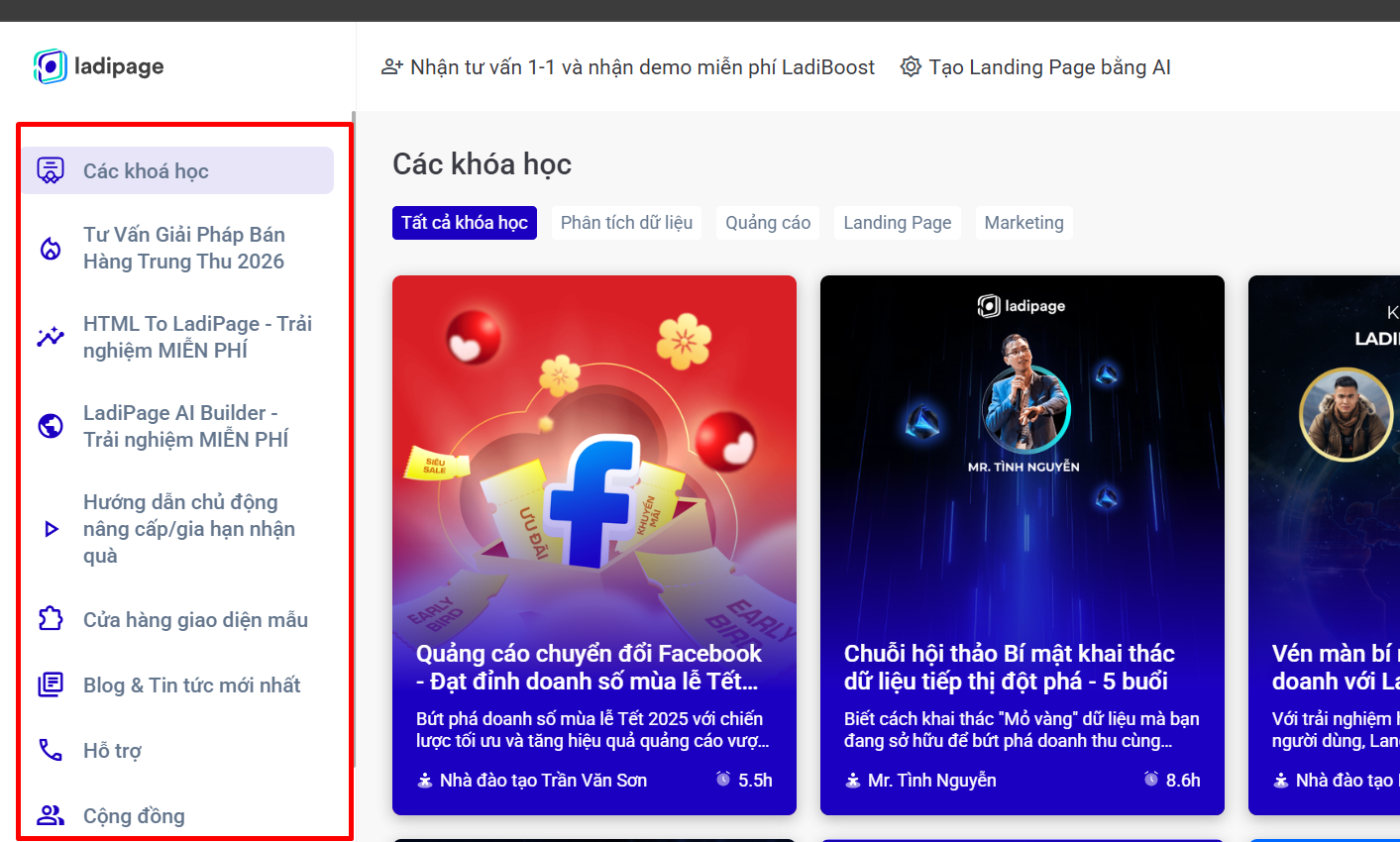This screenshot has height=842, width=1400.
Task: Click the clock icon beside 8.6h
Action: 1151,780
